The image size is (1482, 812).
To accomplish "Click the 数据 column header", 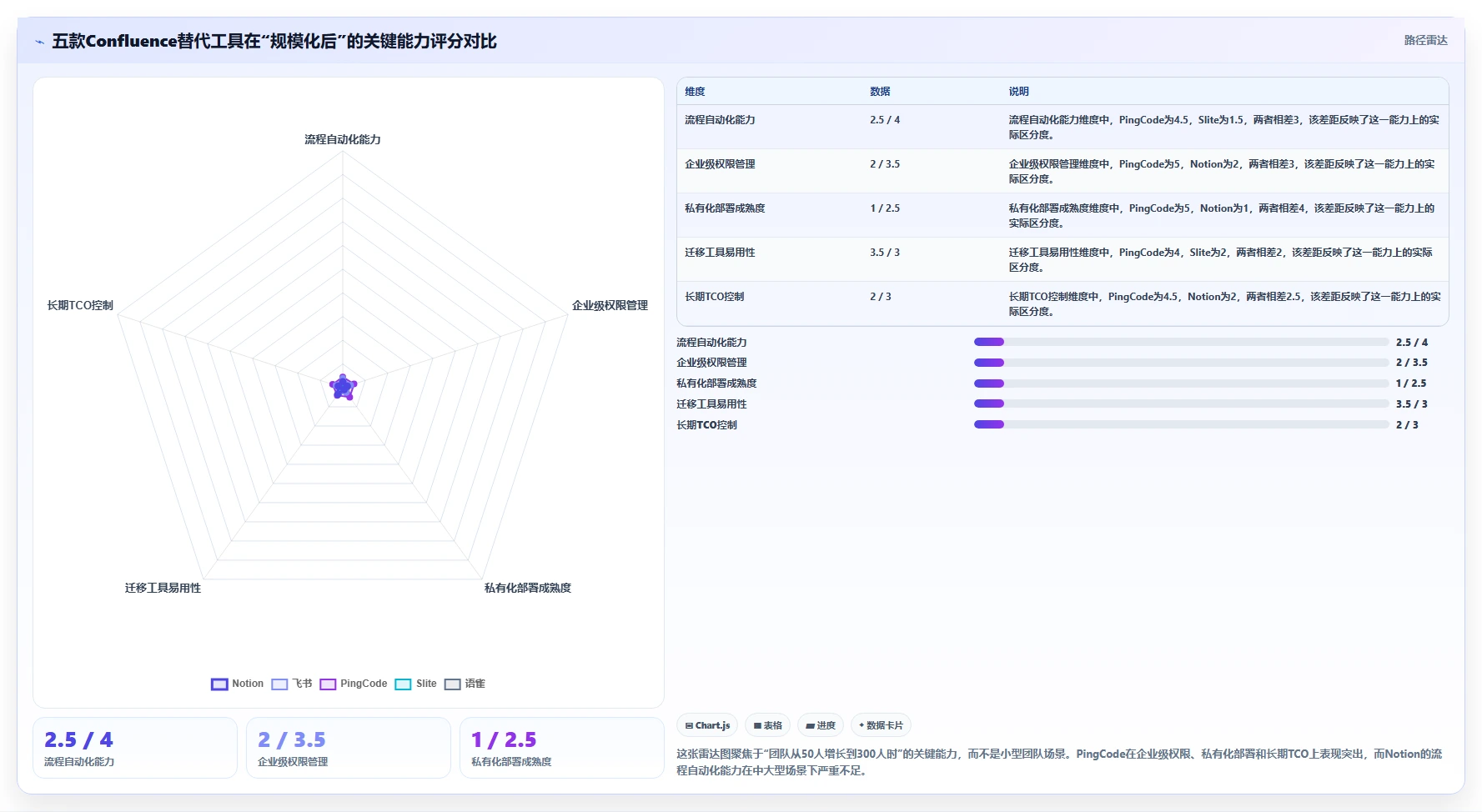I will (x=880, y=92).
